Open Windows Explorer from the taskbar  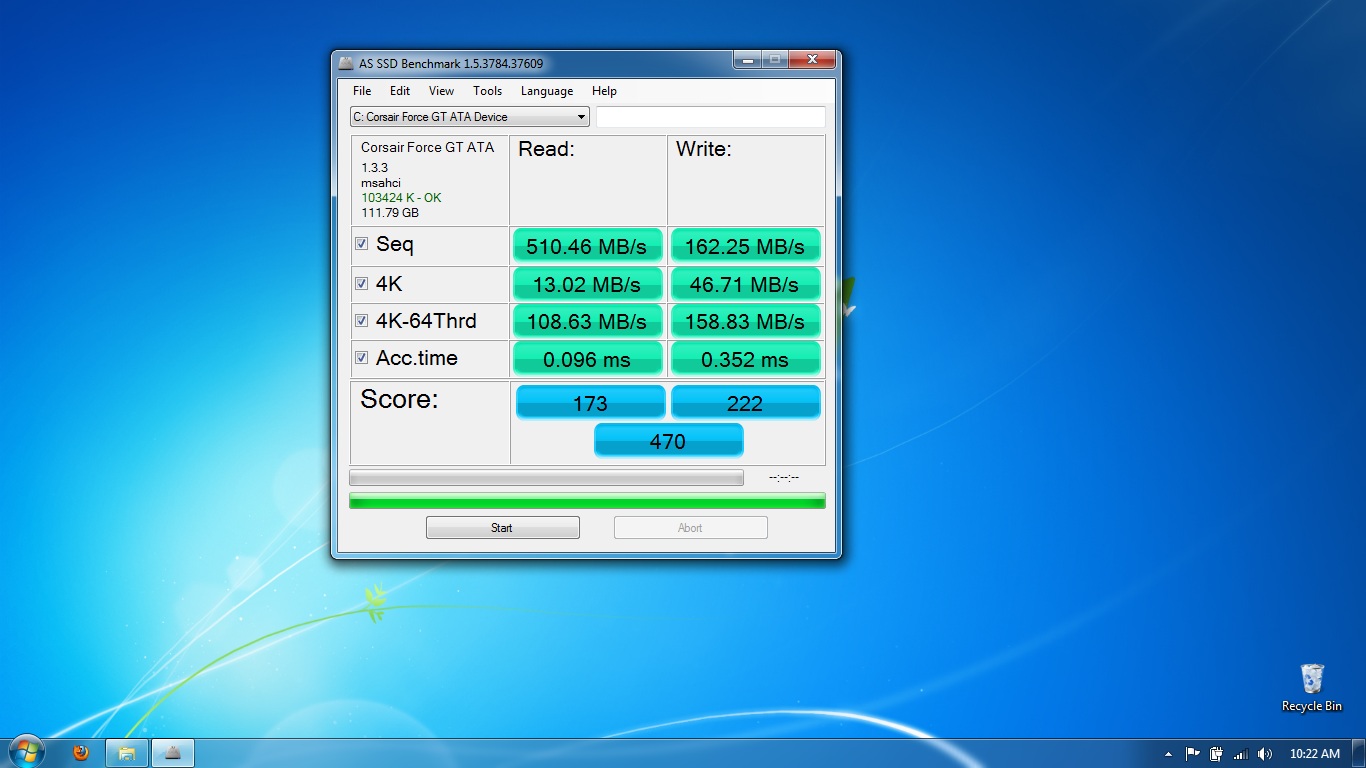[127, 753]
